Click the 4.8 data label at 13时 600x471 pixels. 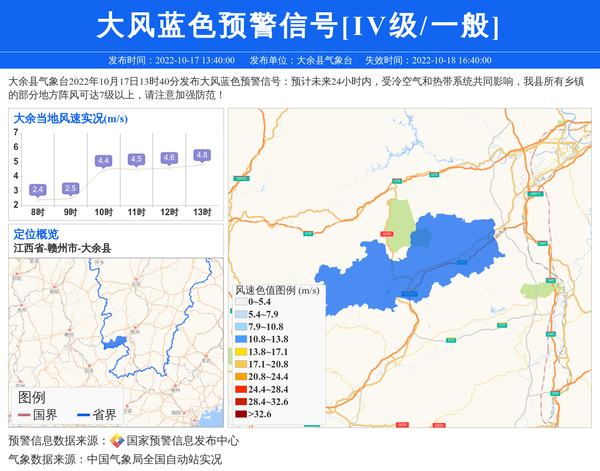point(202,155)
